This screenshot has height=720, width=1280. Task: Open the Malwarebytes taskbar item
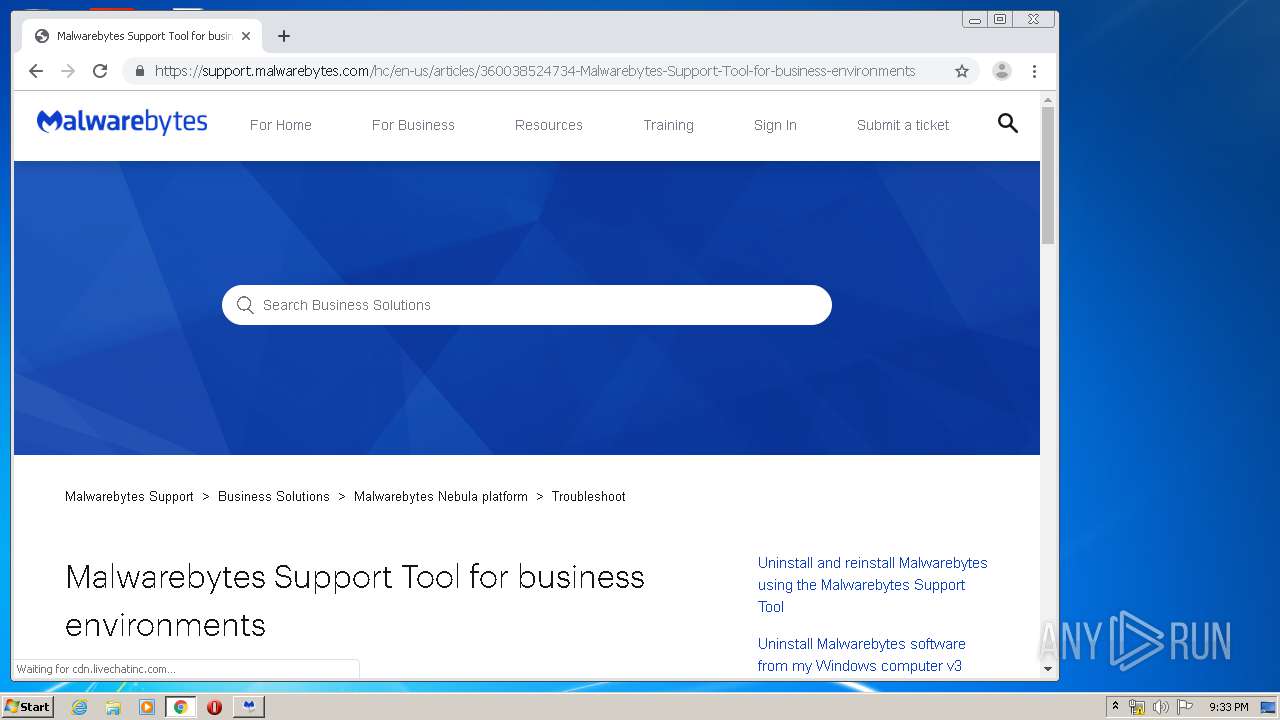(x=249, y=707)
